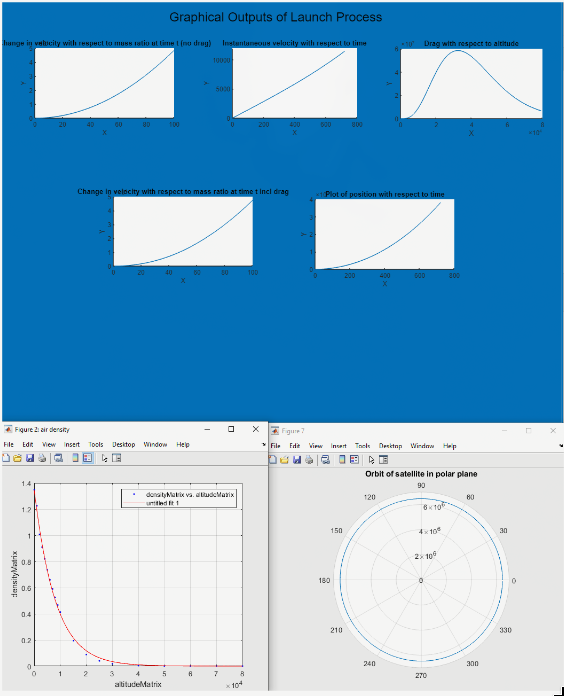
Task: Select 'Drag with respect to altitude' plot
Action: [x=471, y=84]
